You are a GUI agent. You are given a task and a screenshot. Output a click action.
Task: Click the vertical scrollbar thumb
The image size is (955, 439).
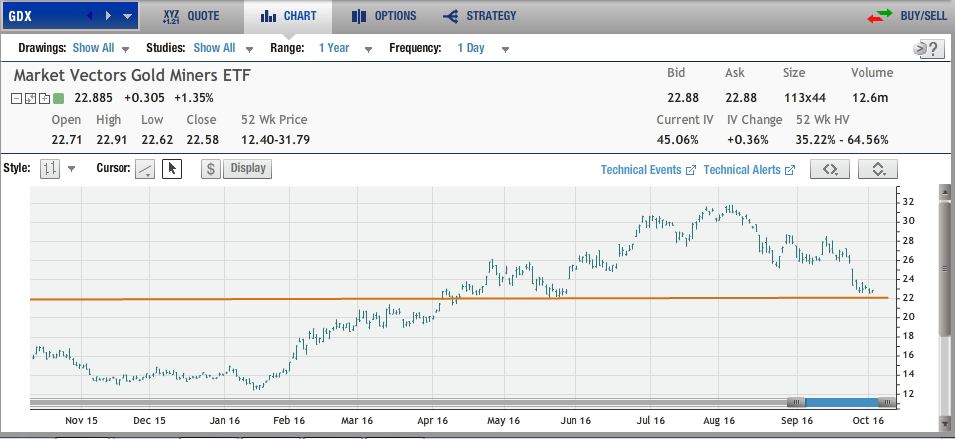pyautogui.click(x=945, y=269)
